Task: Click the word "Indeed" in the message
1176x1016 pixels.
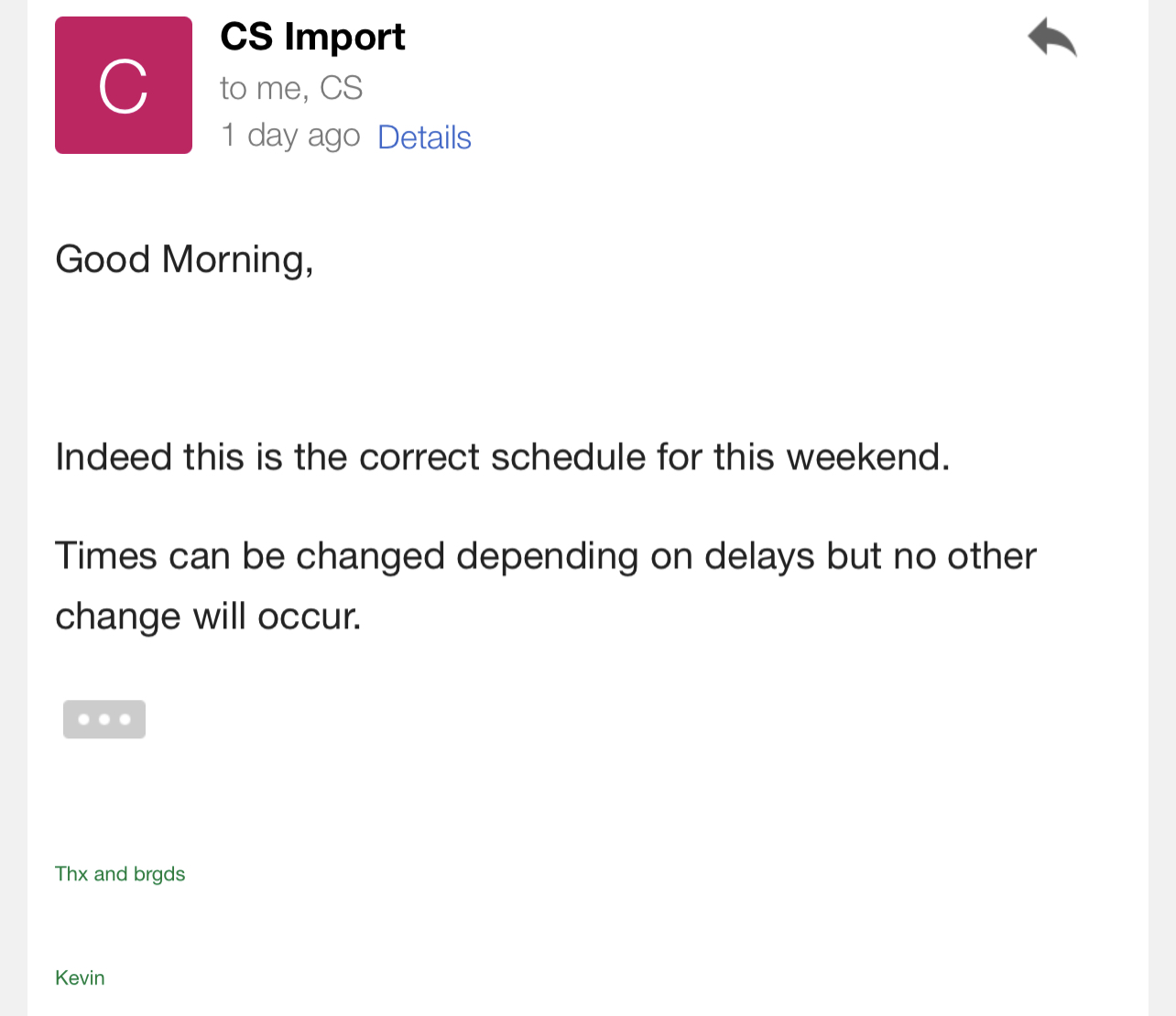Action: (x=114, y=457)
